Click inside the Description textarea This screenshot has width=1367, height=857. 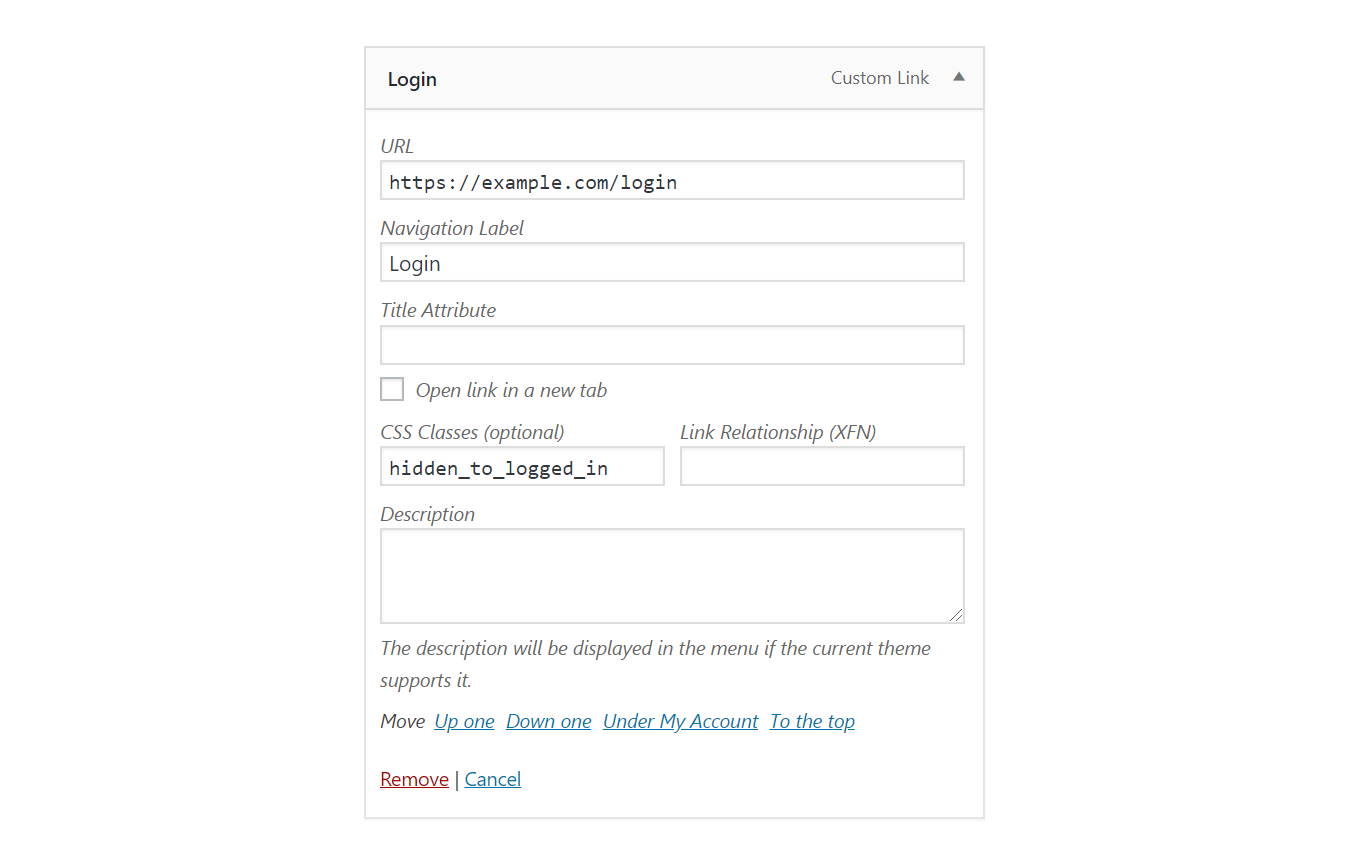coord(672,576)
